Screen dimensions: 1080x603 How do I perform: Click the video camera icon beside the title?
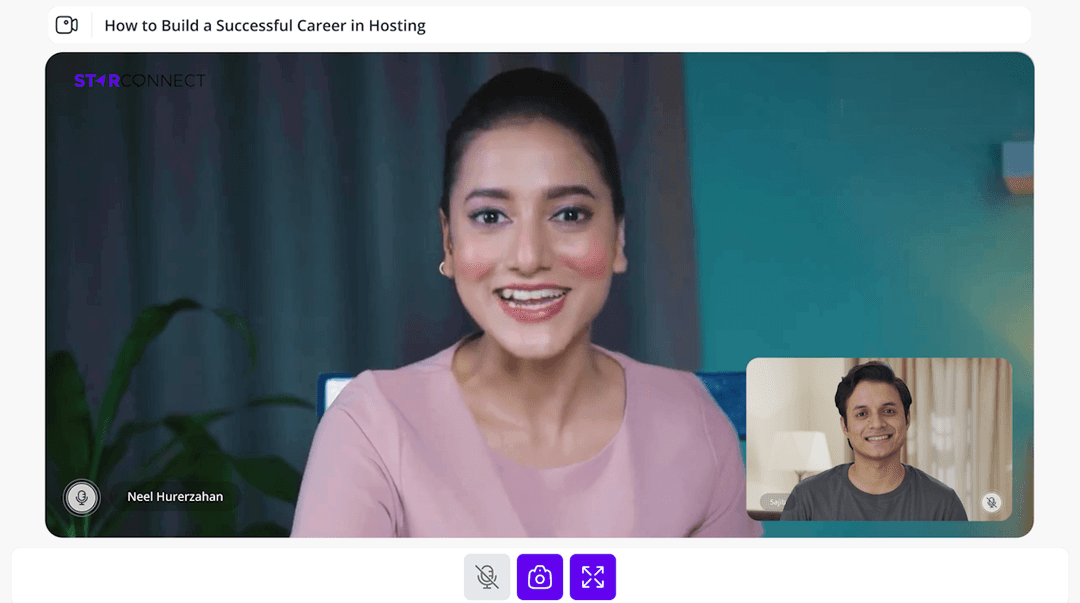(x=67, y=25)
